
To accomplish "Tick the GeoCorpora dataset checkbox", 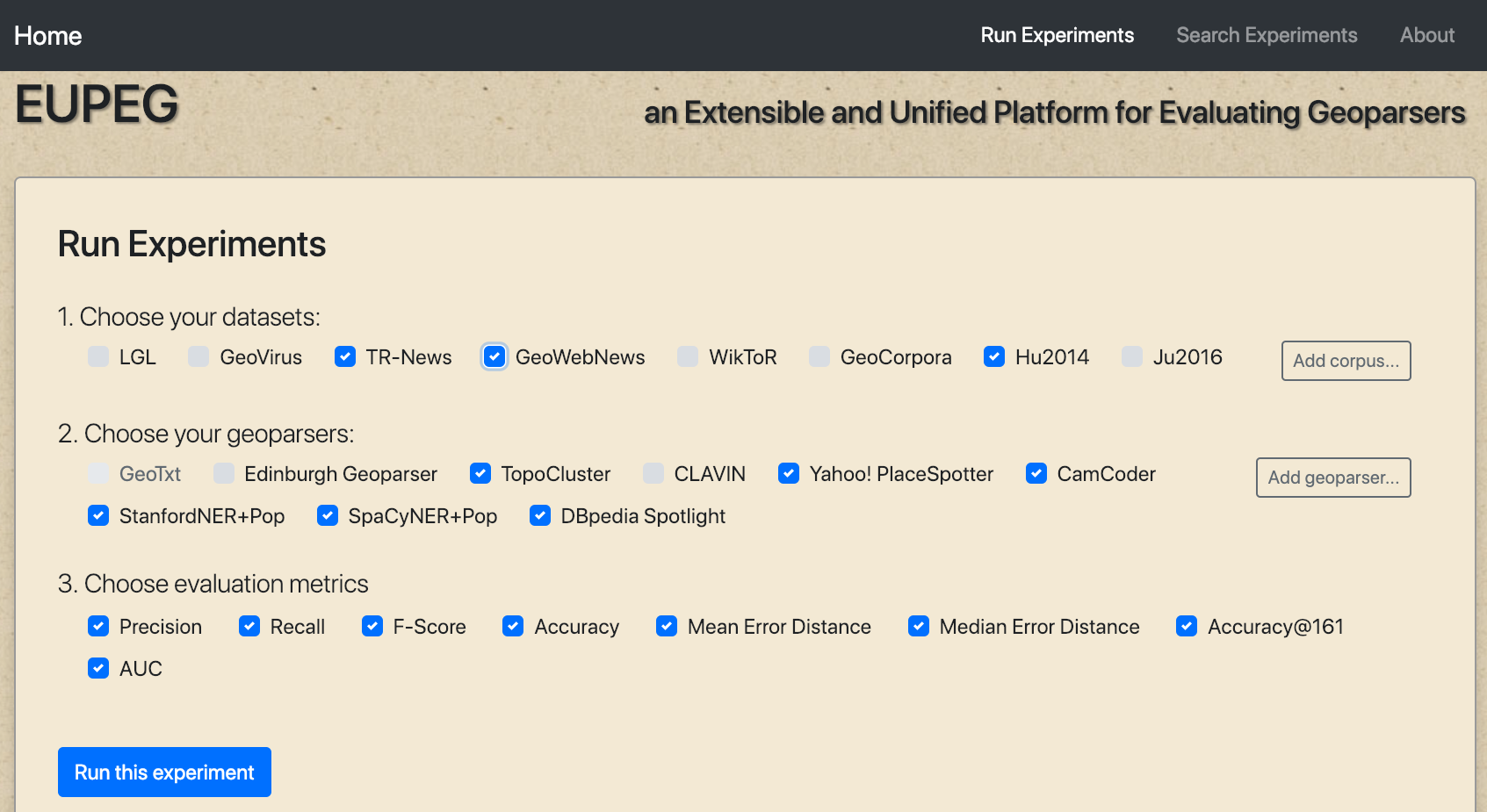I will click(819, 356).
